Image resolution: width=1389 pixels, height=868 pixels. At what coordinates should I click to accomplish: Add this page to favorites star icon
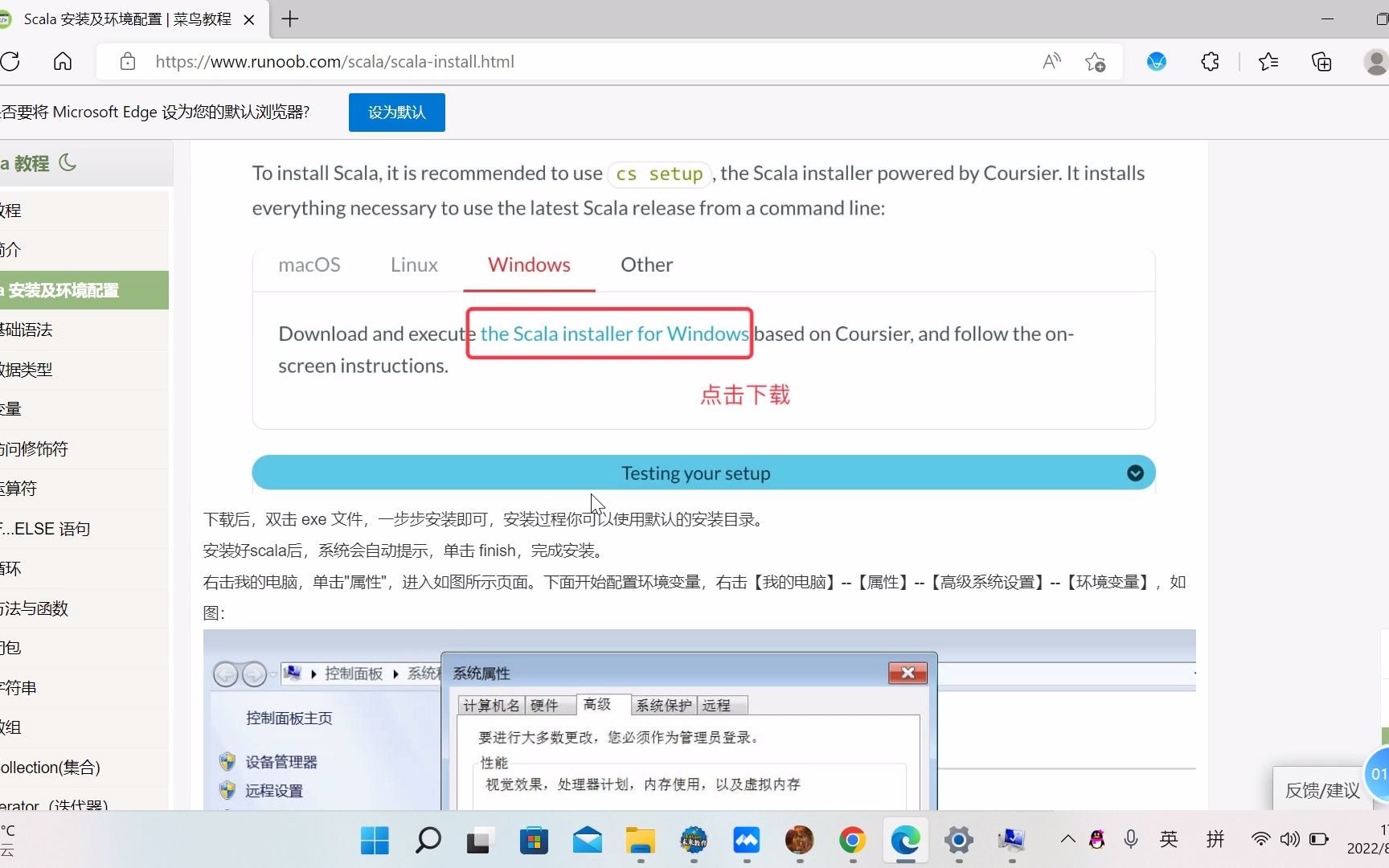1095,62
